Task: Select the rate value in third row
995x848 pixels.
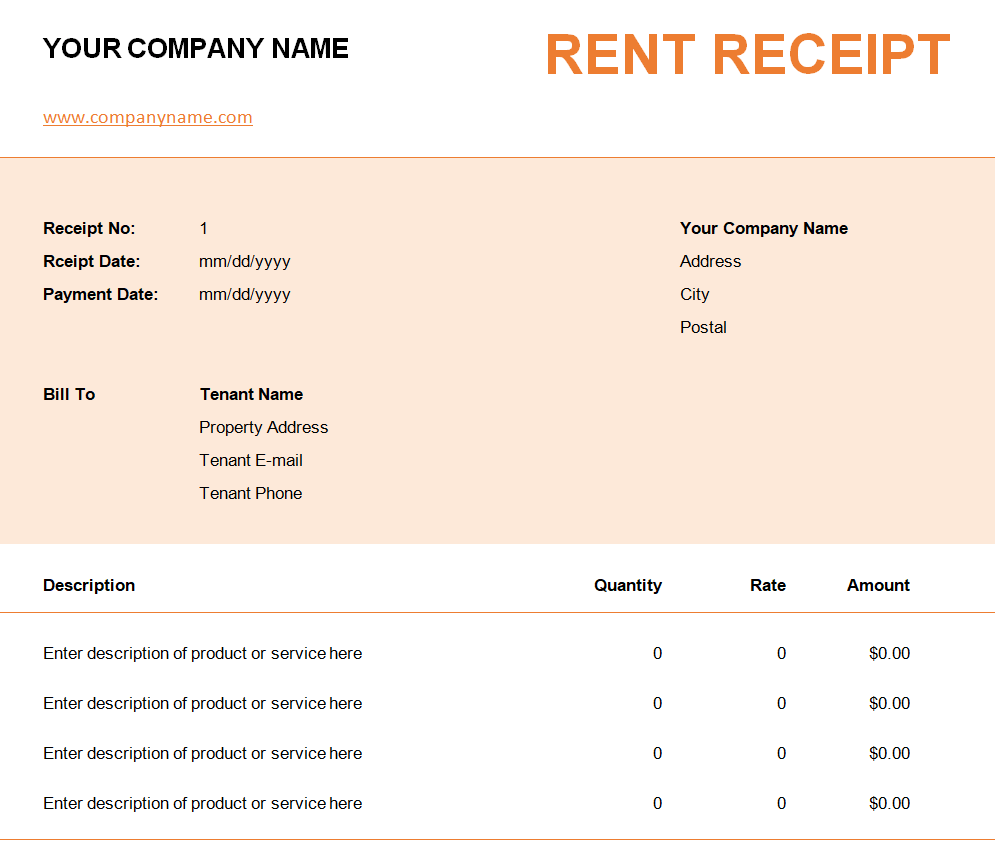Action: 781,754
